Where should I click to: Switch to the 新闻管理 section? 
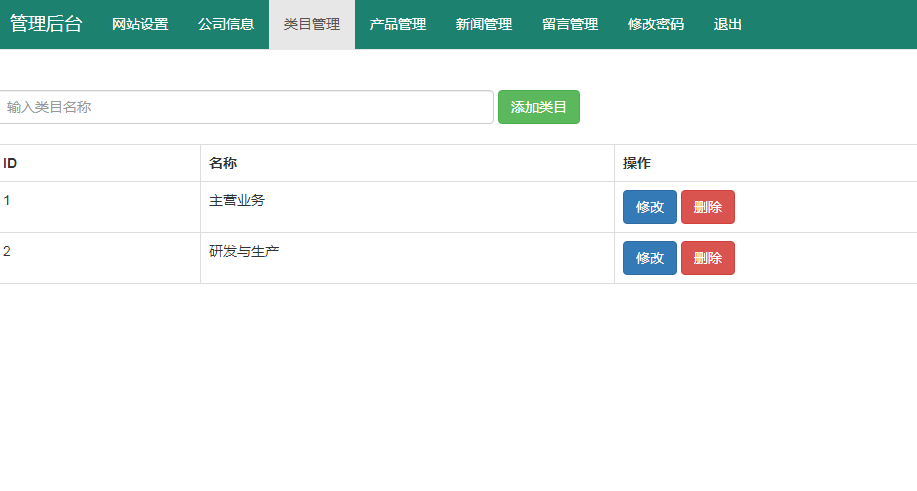pos(484,25)
